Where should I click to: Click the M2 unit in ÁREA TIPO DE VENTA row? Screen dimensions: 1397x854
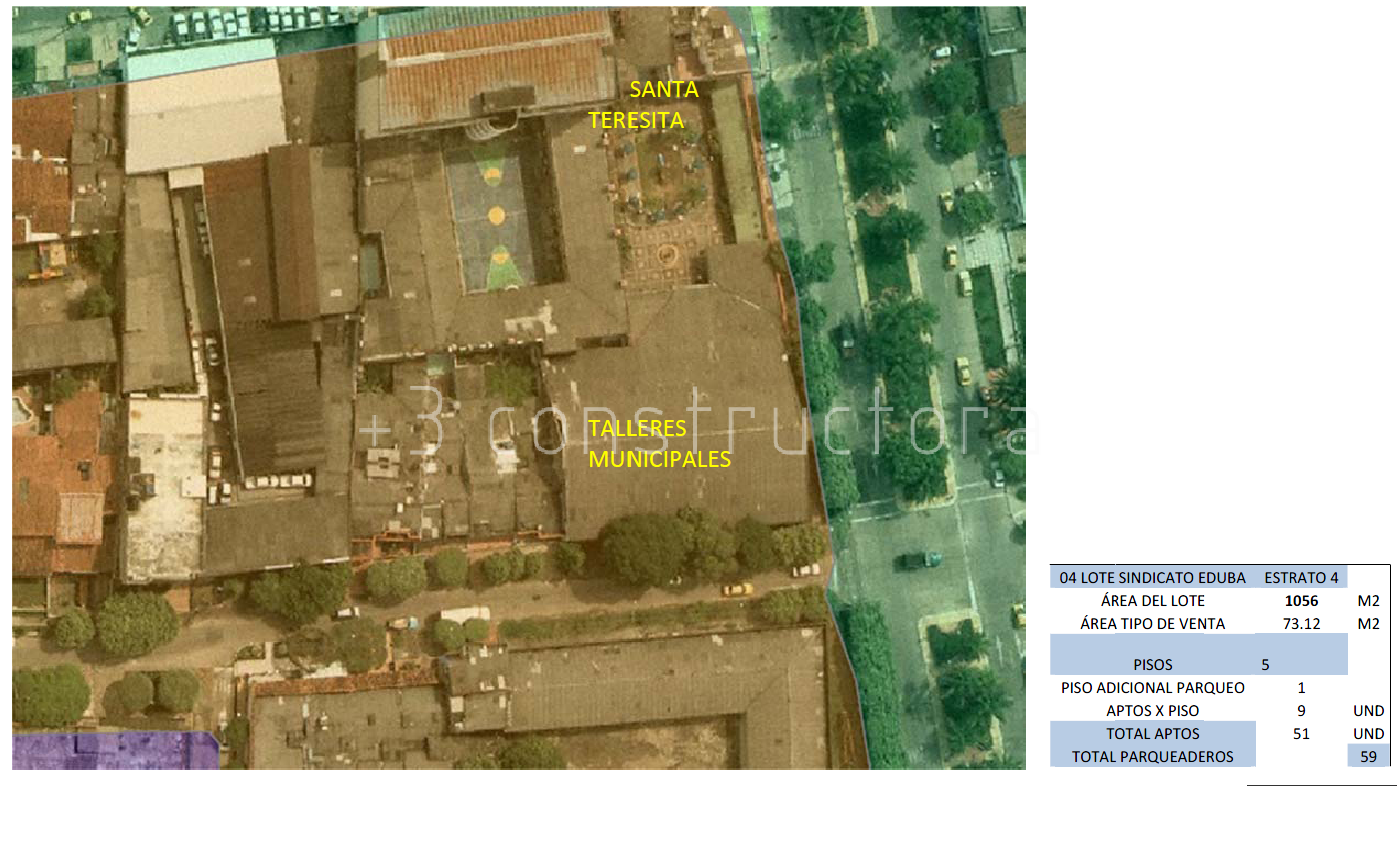pos(1369,624)
